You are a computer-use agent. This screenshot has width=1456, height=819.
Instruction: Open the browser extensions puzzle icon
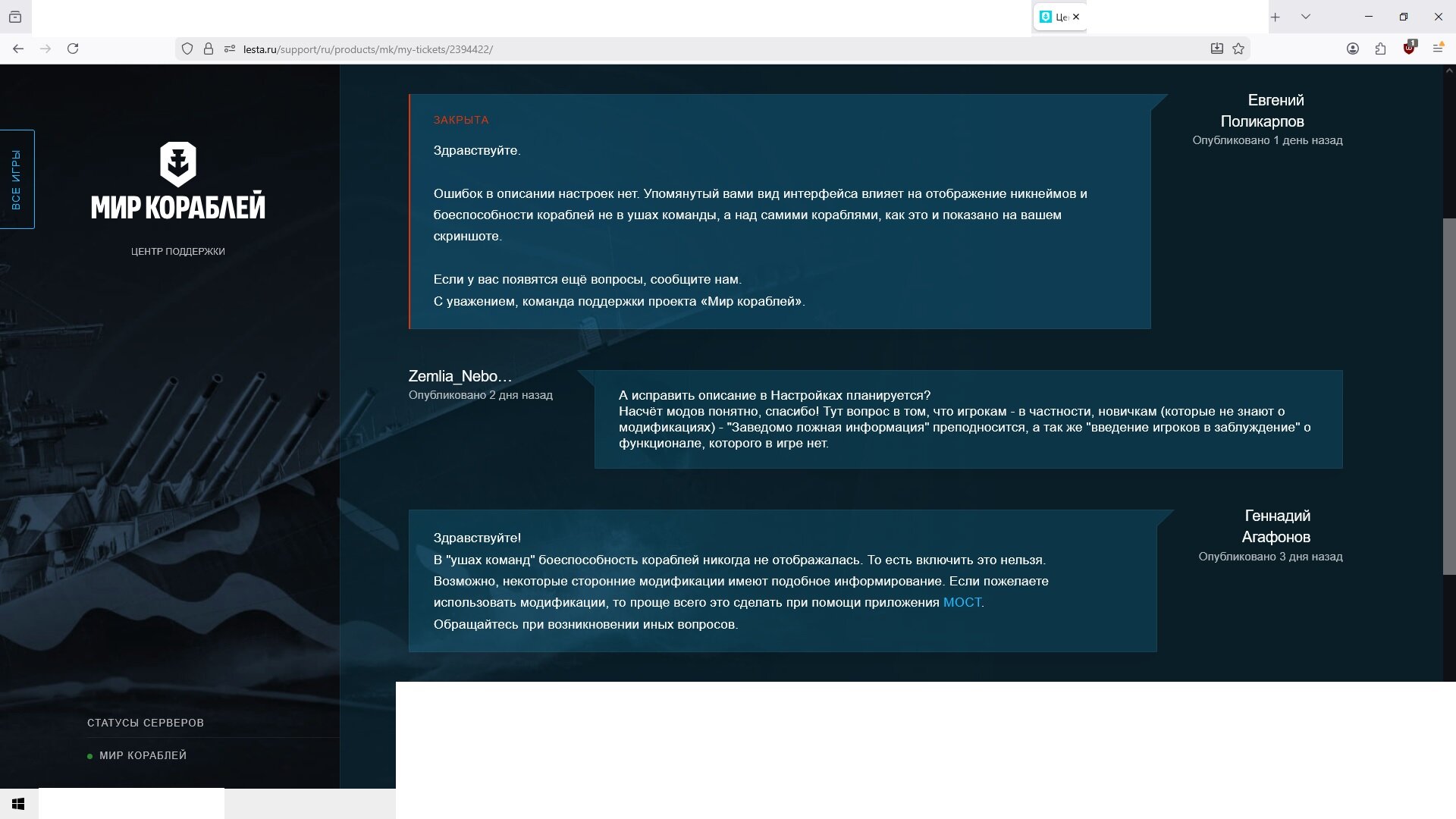[1380, 49]
